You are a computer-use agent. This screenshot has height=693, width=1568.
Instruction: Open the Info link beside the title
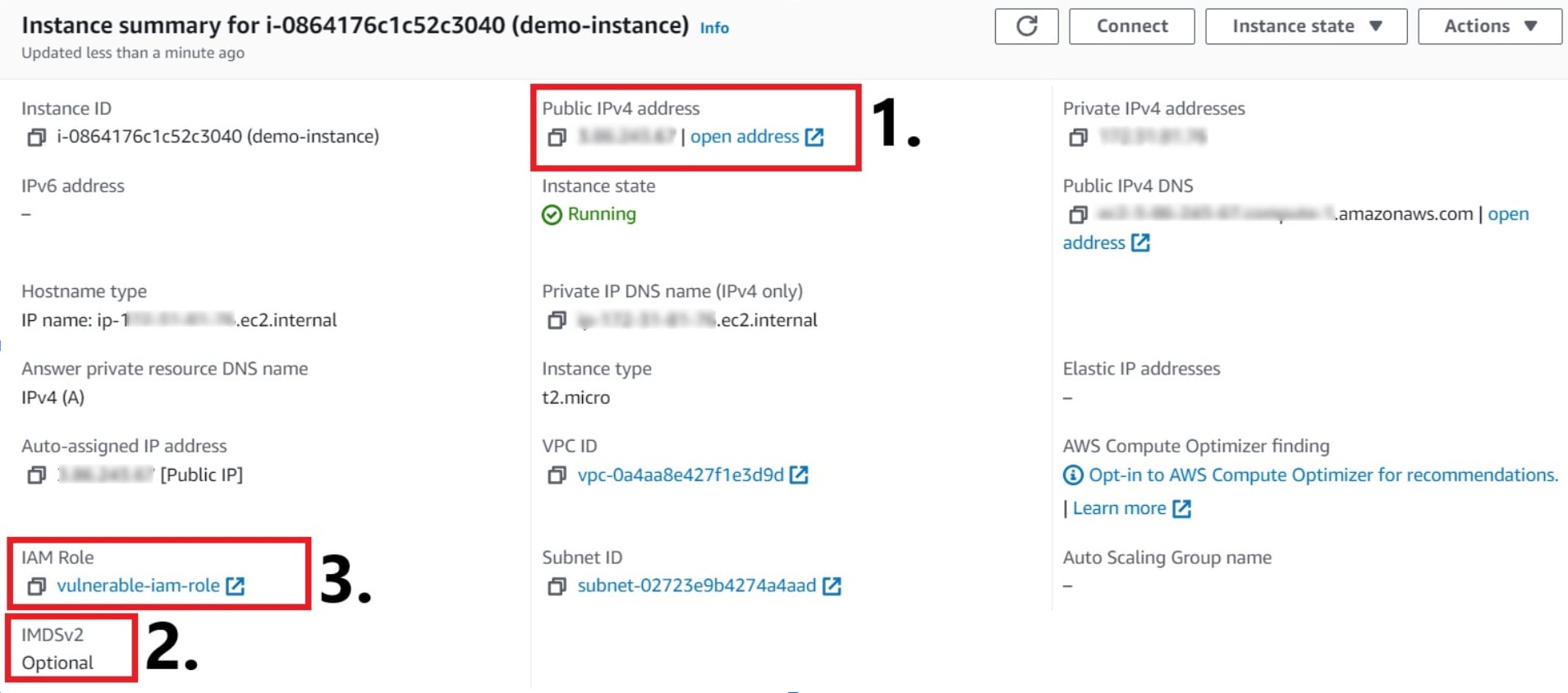coord(714,28)
